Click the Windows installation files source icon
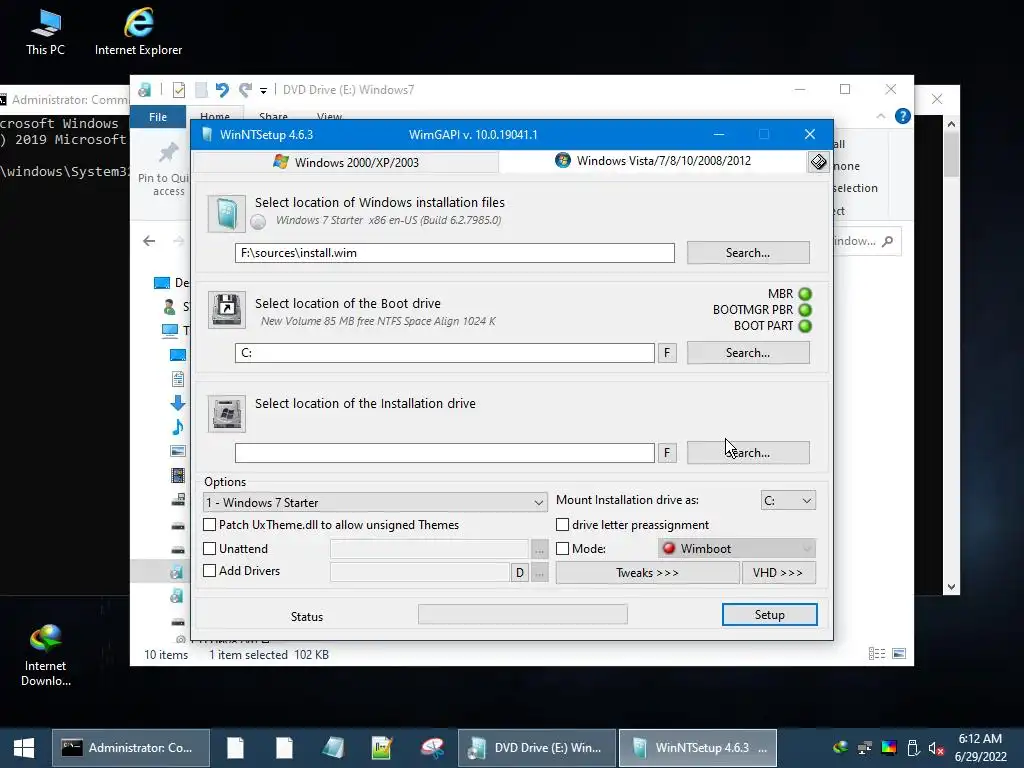Screen dimensions: 1024x768 point(226,214)
